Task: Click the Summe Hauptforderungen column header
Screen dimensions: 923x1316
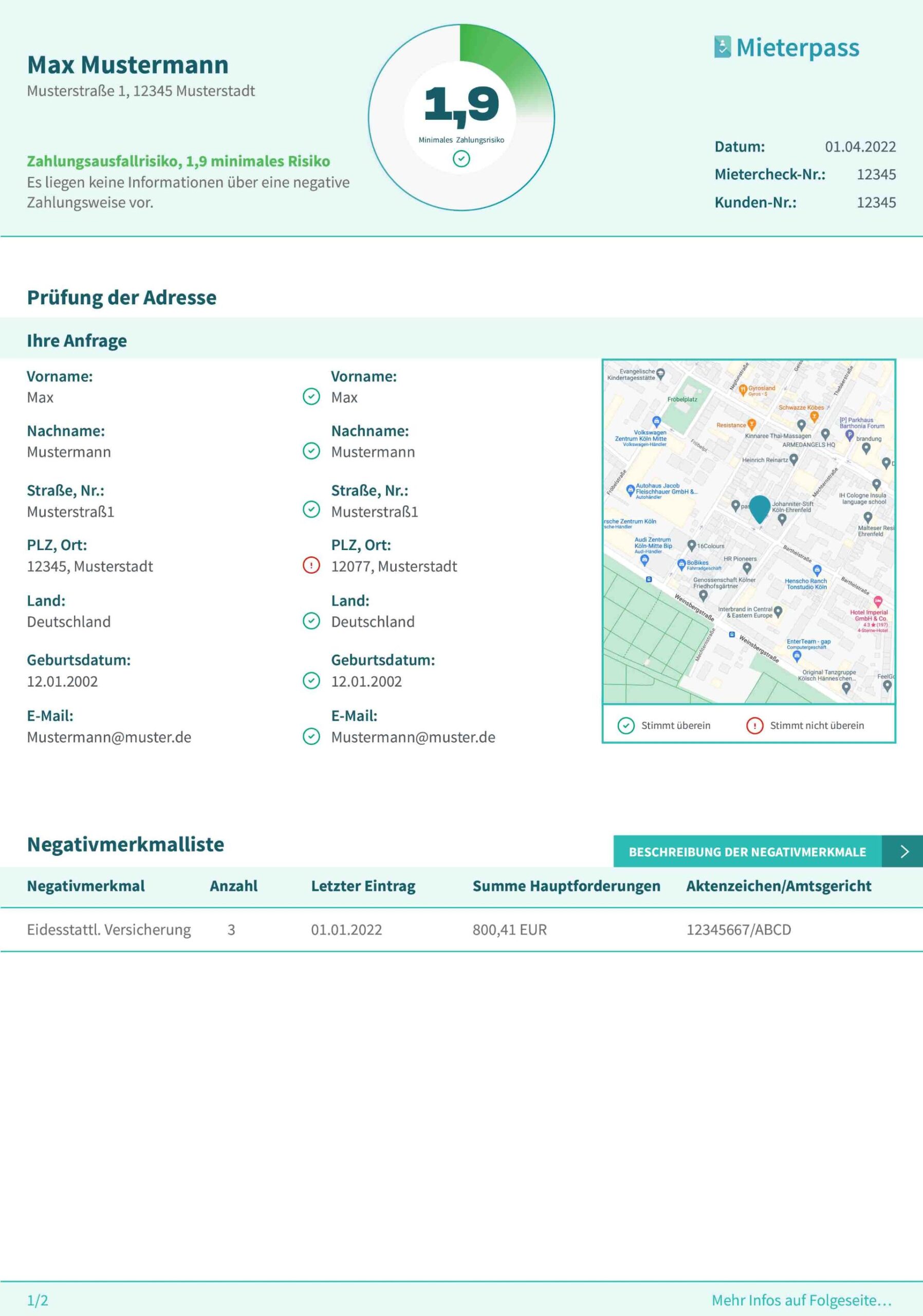Action: point(566,886)
